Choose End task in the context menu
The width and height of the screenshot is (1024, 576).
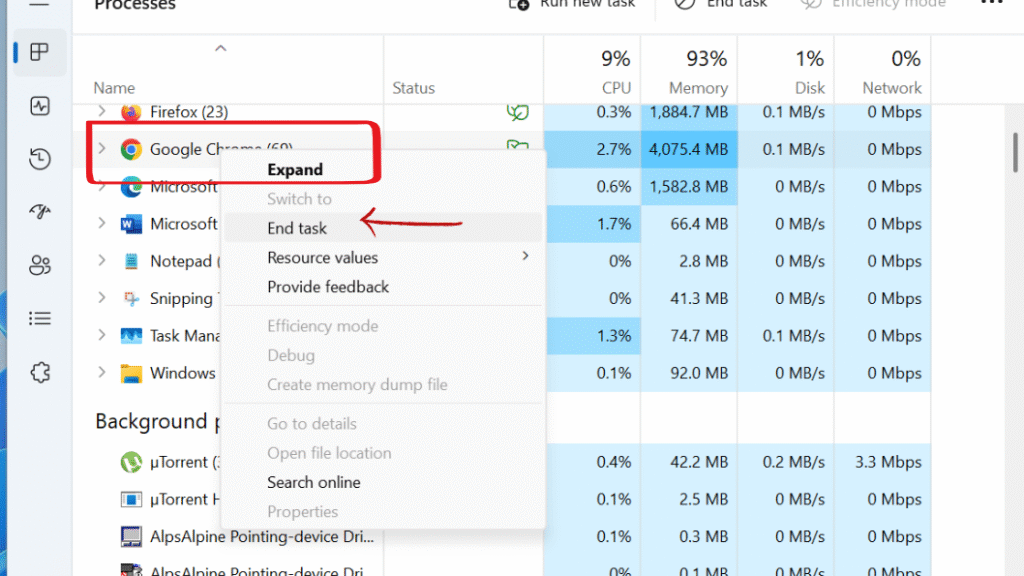tap(383, 228)
